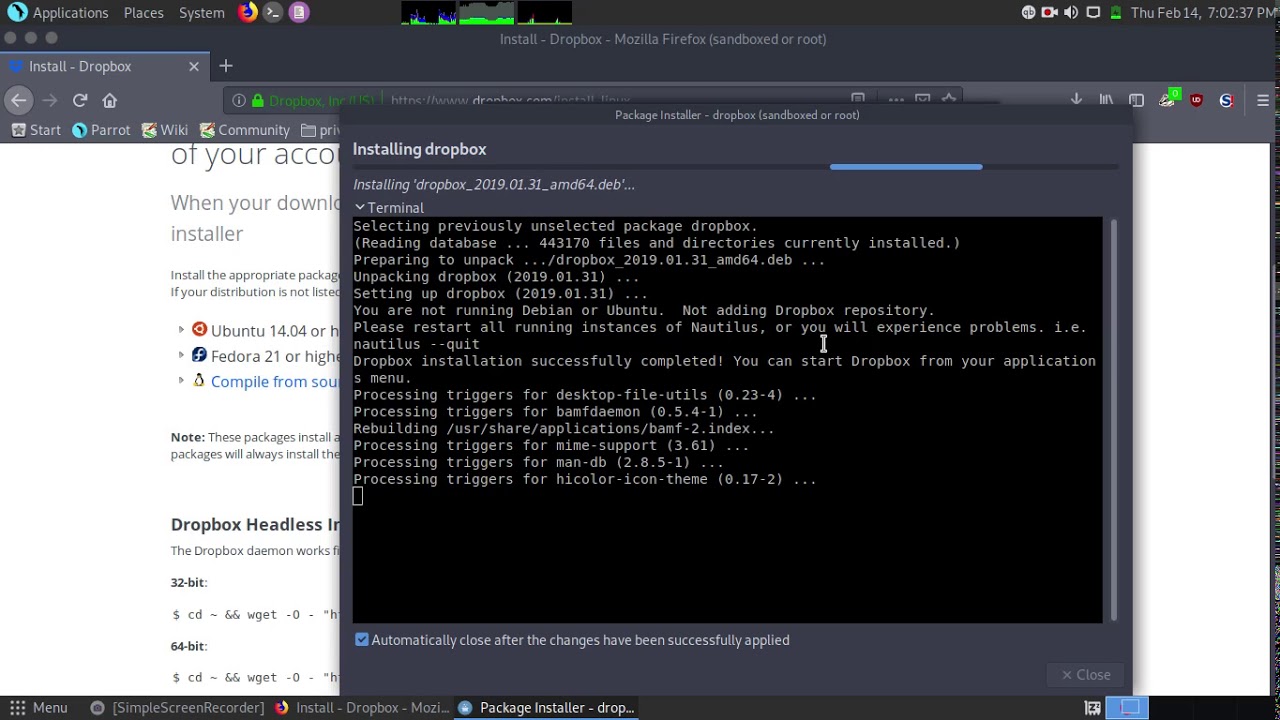
Task: Open a new Firefox tab
Action: 226,66
